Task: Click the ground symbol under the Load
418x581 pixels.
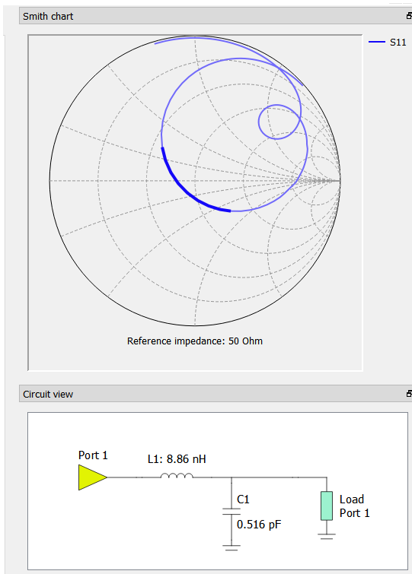Action: (x=326, y=536)
